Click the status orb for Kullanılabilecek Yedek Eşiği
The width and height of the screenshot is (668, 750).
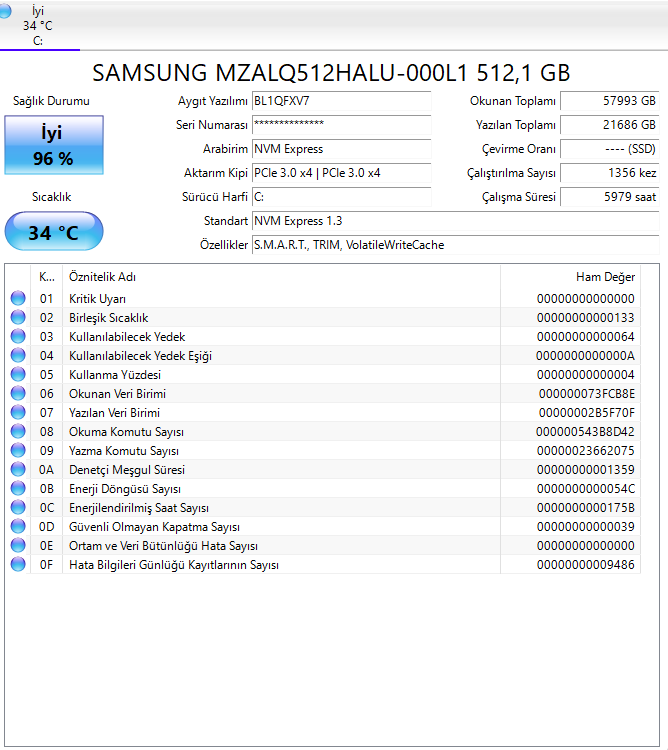[18, 355]
